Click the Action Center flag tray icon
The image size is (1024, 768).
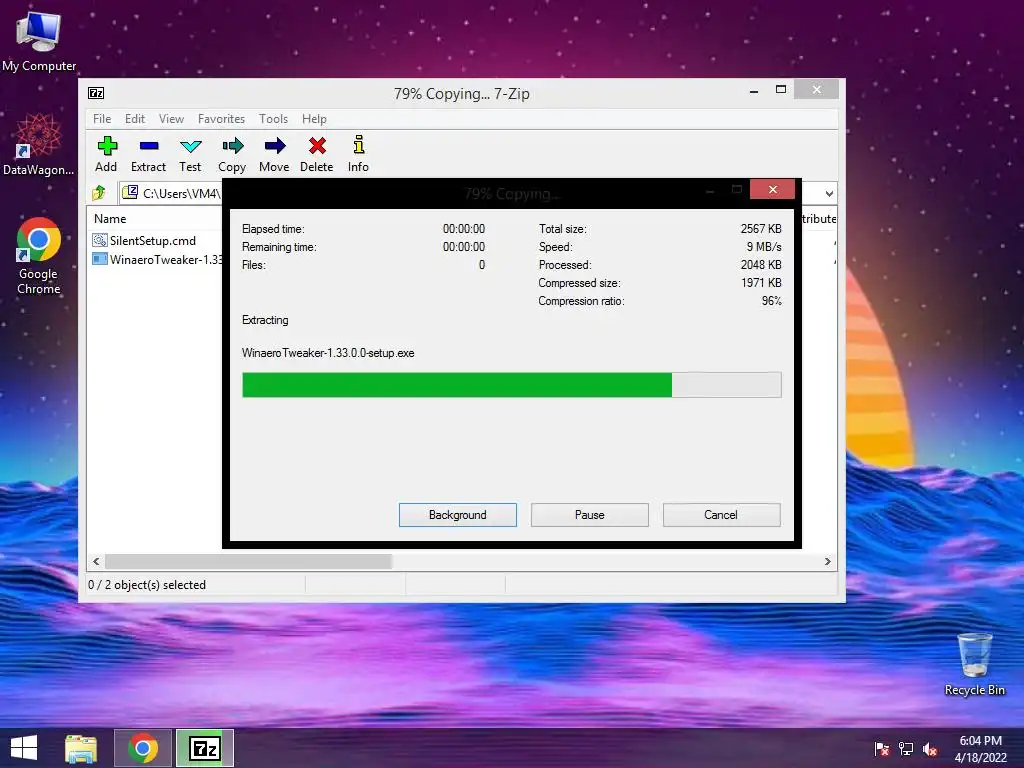point(882,748)
